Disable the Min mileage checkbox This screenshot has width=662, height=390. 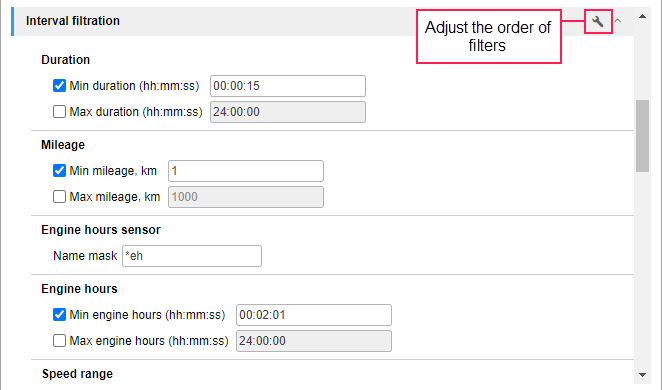(x=60, y=171)
